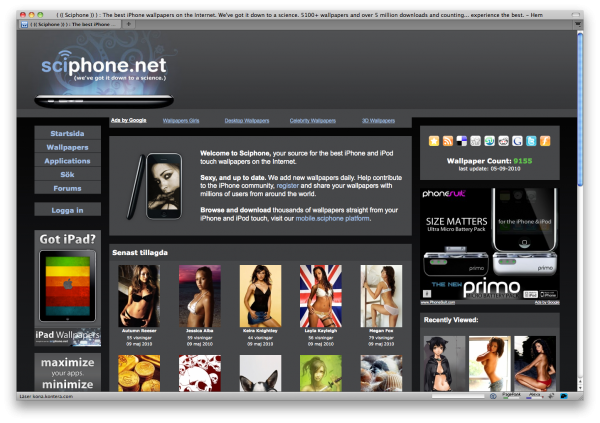The height and width of the screenshot is (423, 600).
Task: Open the Keira Knightley wallpaper thumbnail
Action: point(260,296)
